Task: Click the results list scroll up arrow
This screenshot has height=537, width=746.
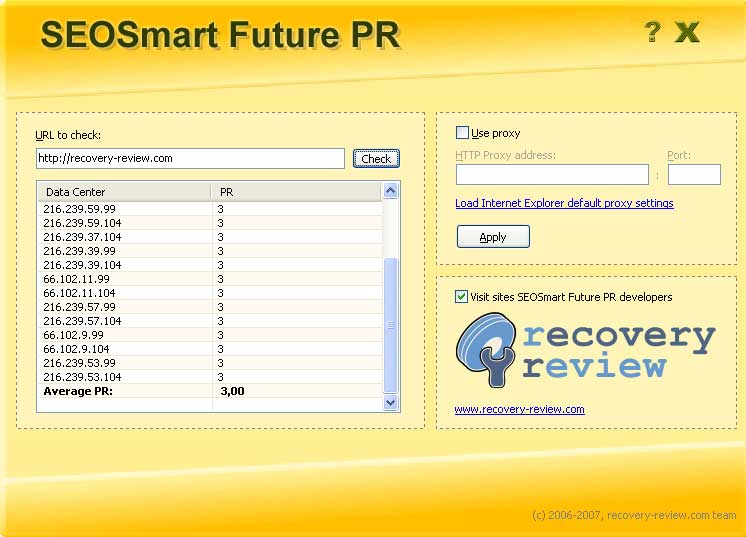Action: [391, 191]
